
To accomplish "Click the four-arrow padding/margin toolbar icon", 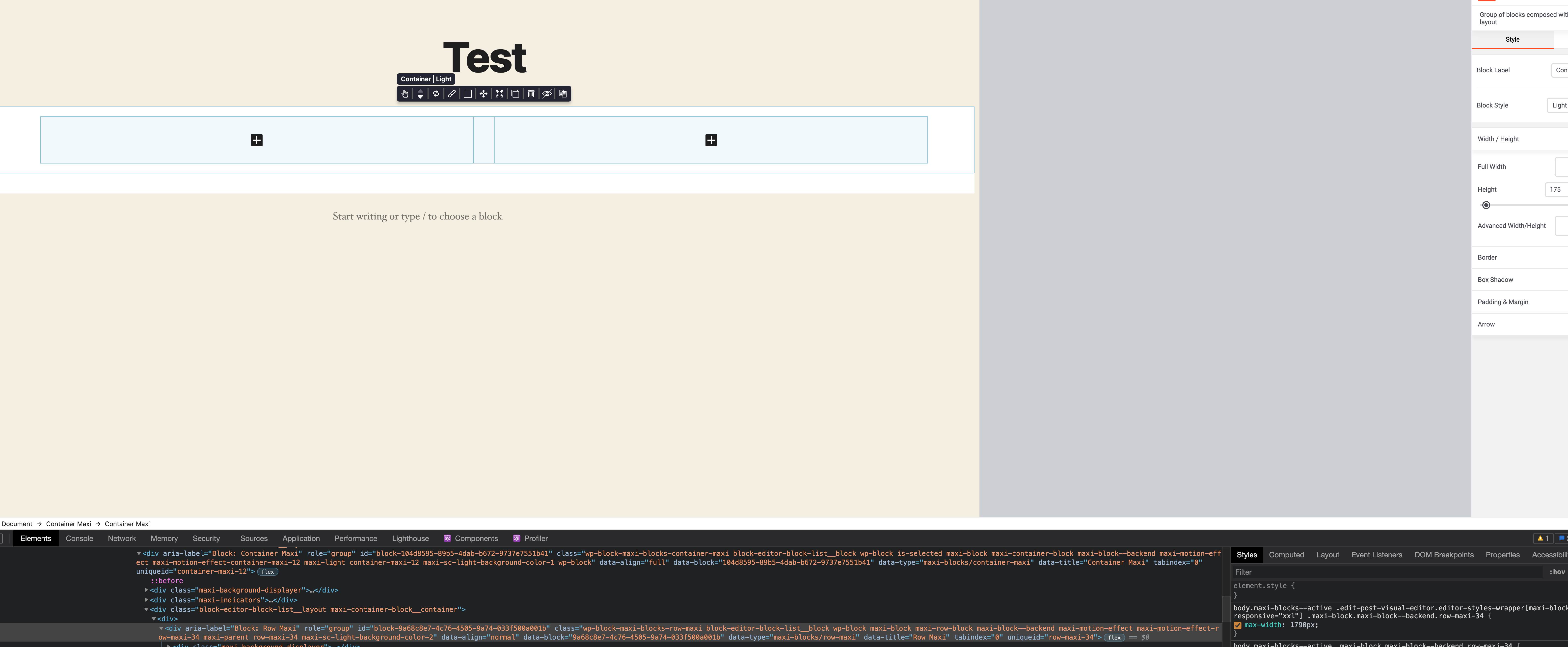I will click(x=483, y=94).
